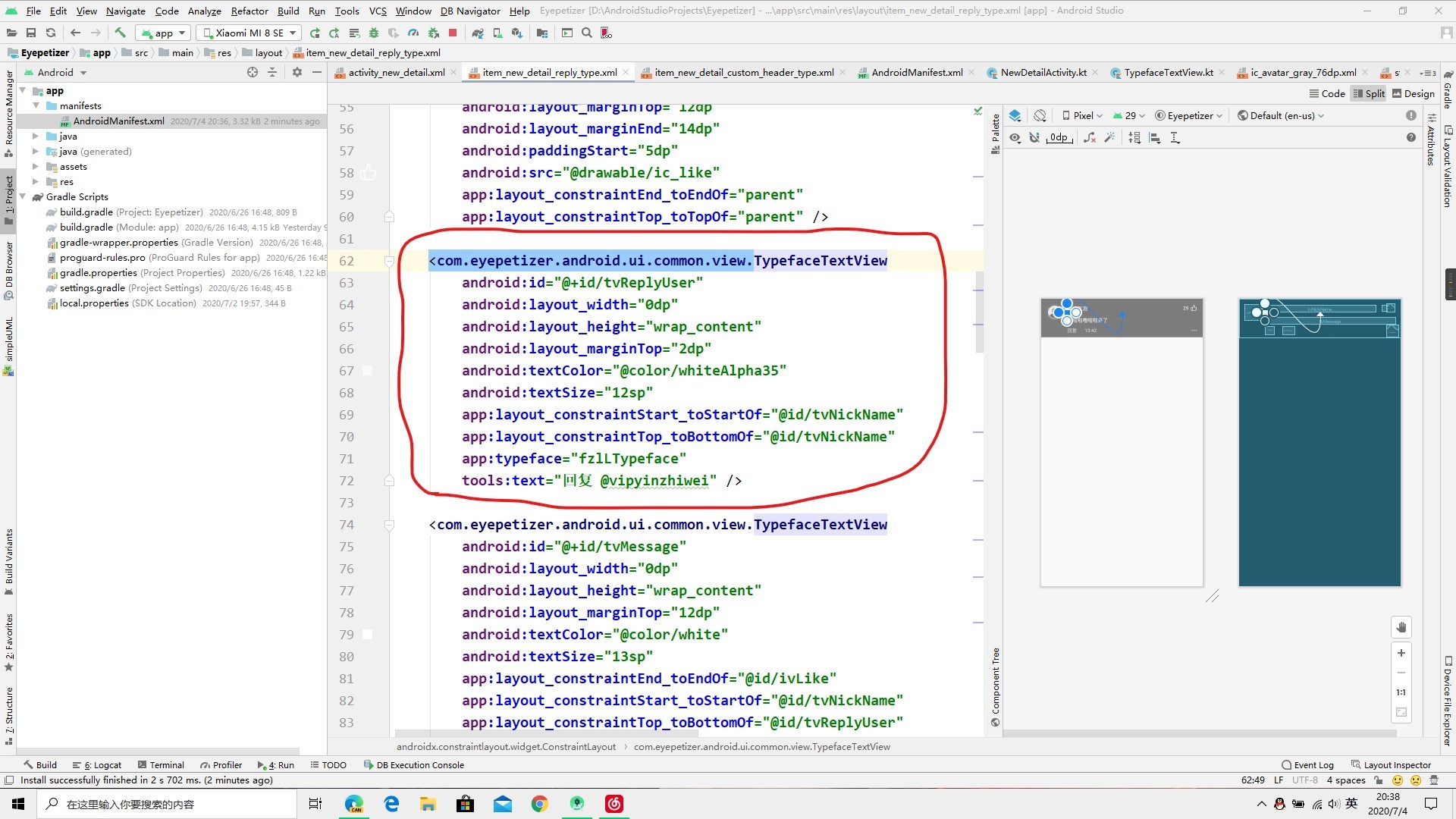The width and height of the screenshot is (1456, 819).
Task: Open the Profile app gauge icon
Action: 413,33
